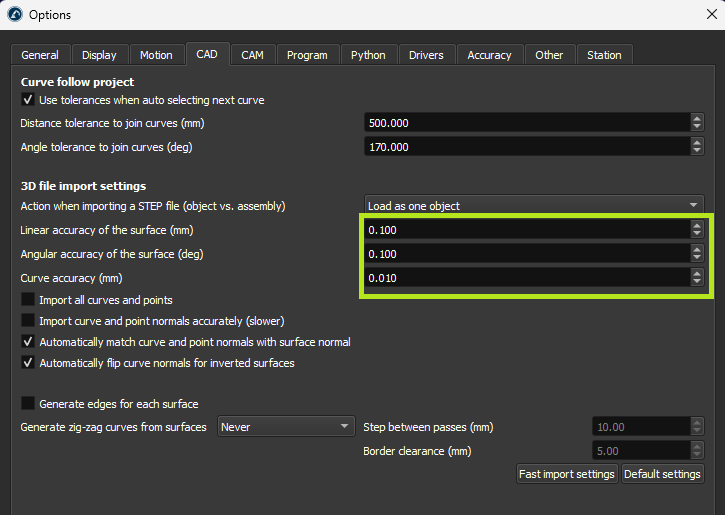Open the STEP file import action dropdown
The width and height of the screenshot is (725, 515).
pyautogui.click(x=534, y=206)
